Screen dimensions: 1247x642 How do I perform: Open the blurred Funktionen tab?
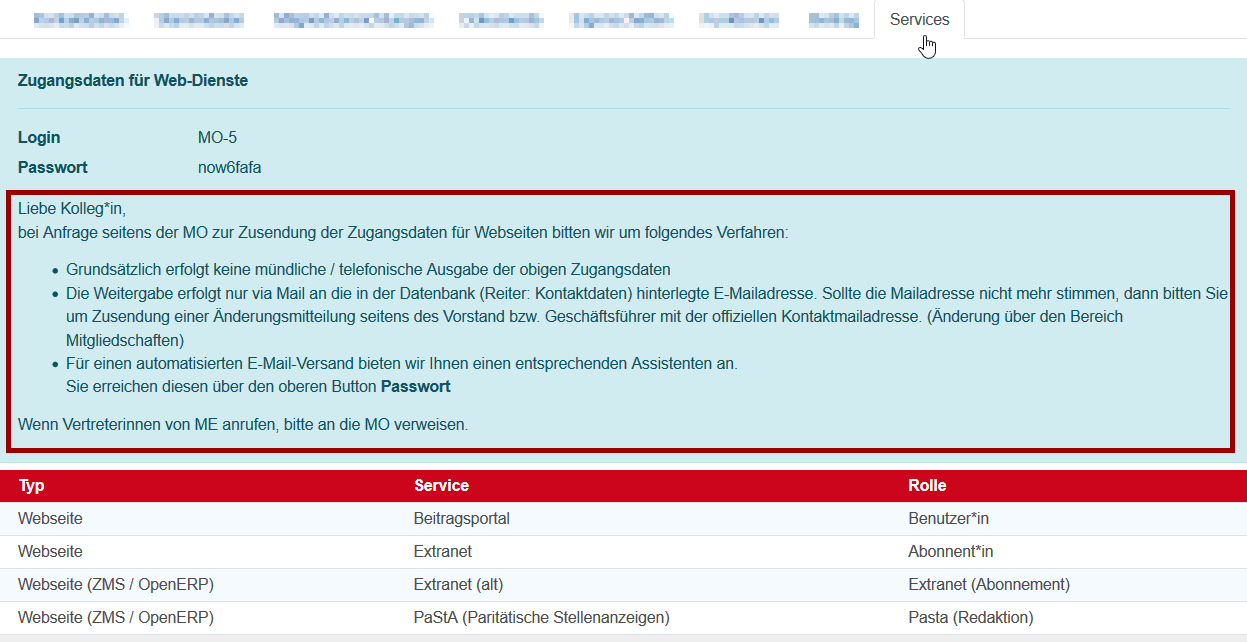[x=741, y=20]
